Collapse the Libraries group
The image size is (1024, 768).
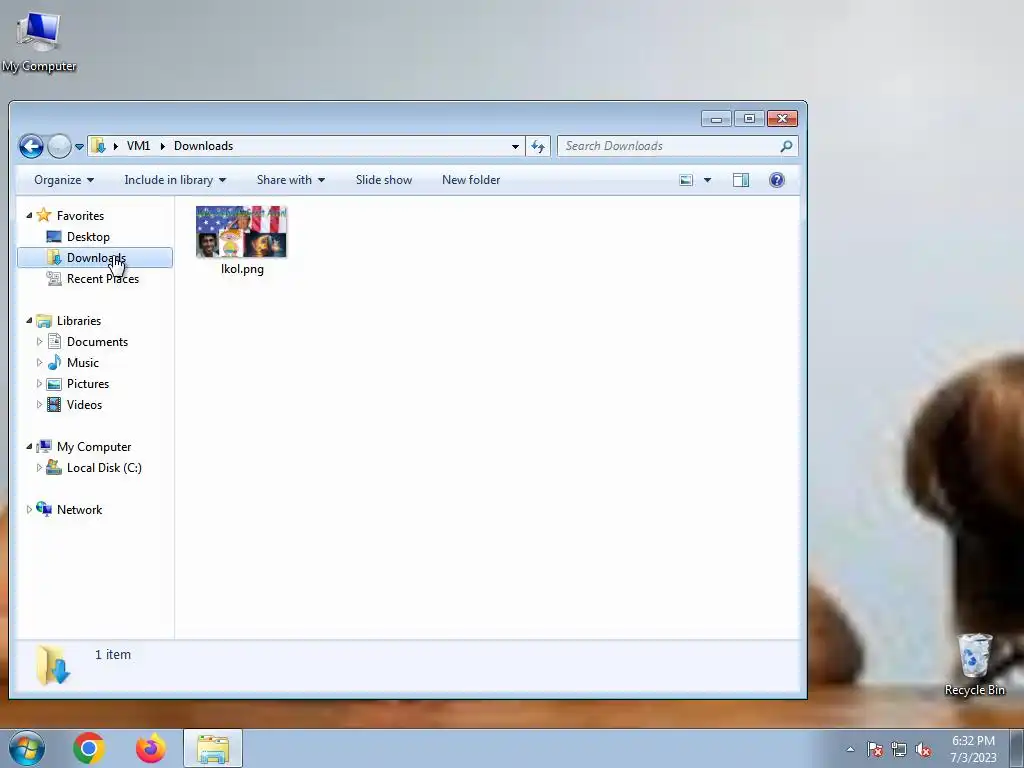29,320
